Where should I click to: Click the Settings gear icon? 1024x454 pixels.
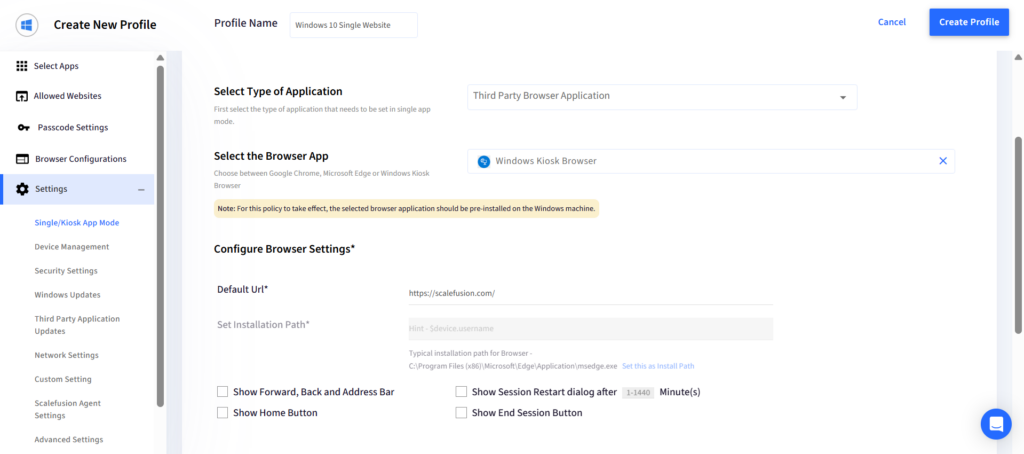22,189
